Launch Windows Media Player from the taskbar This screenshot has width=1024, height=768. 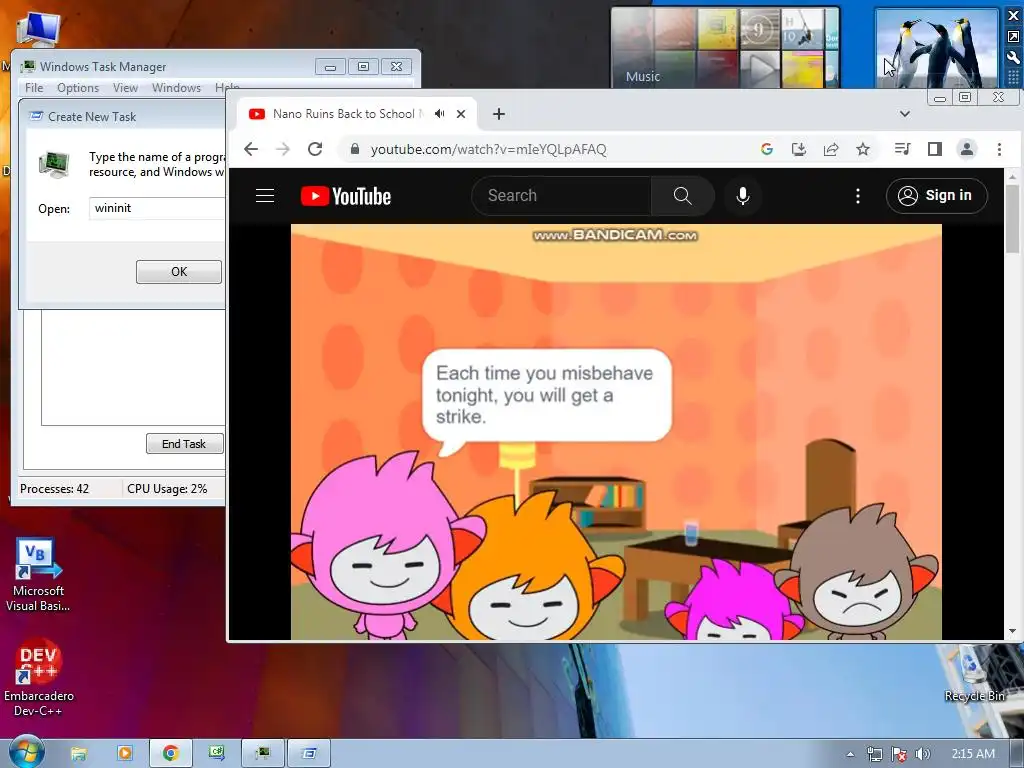click(x=124, y=754)
